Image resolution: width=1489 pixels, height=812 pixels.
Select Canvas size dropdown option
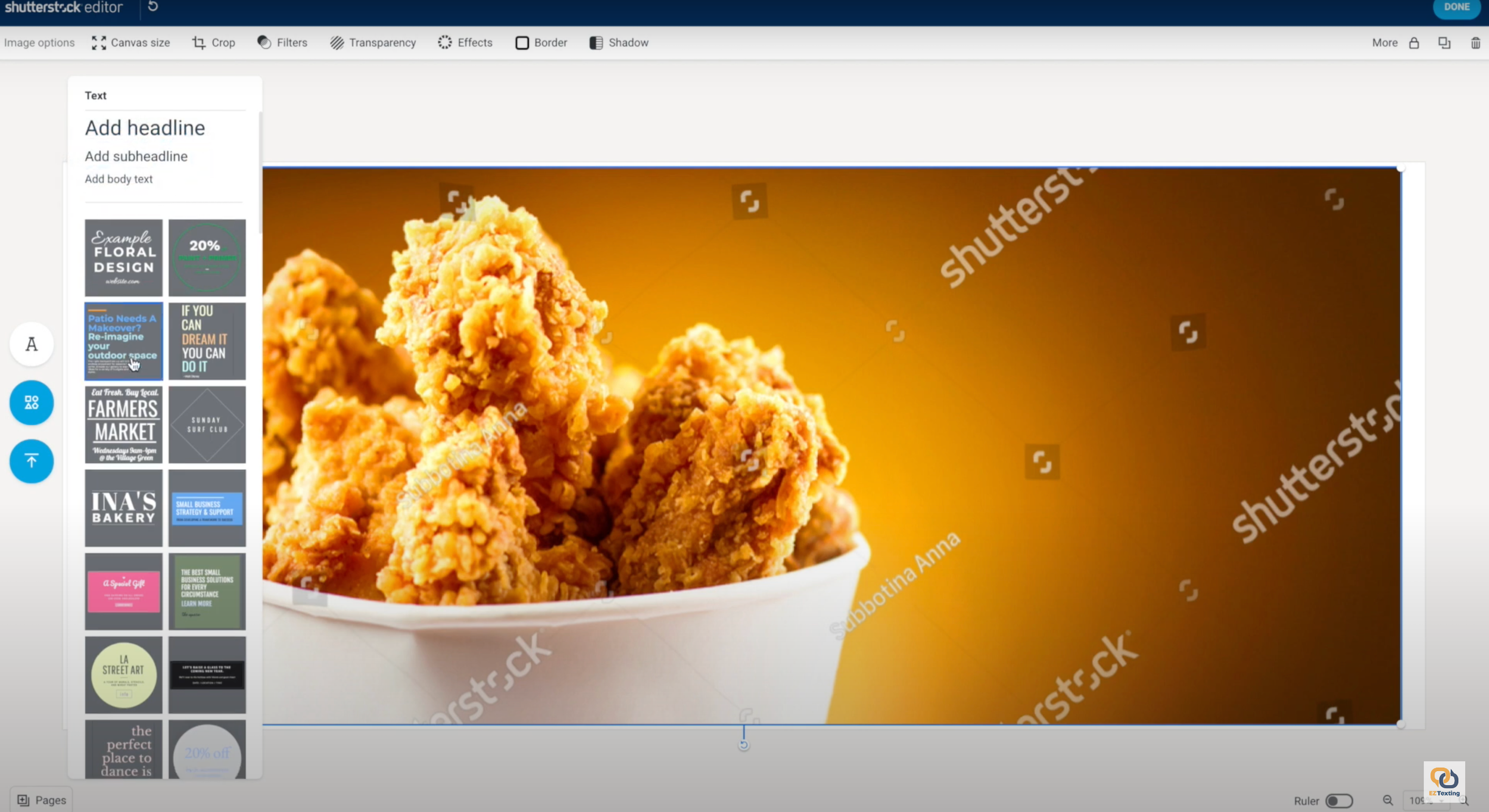pyautogui.click(x=130, y=42)
